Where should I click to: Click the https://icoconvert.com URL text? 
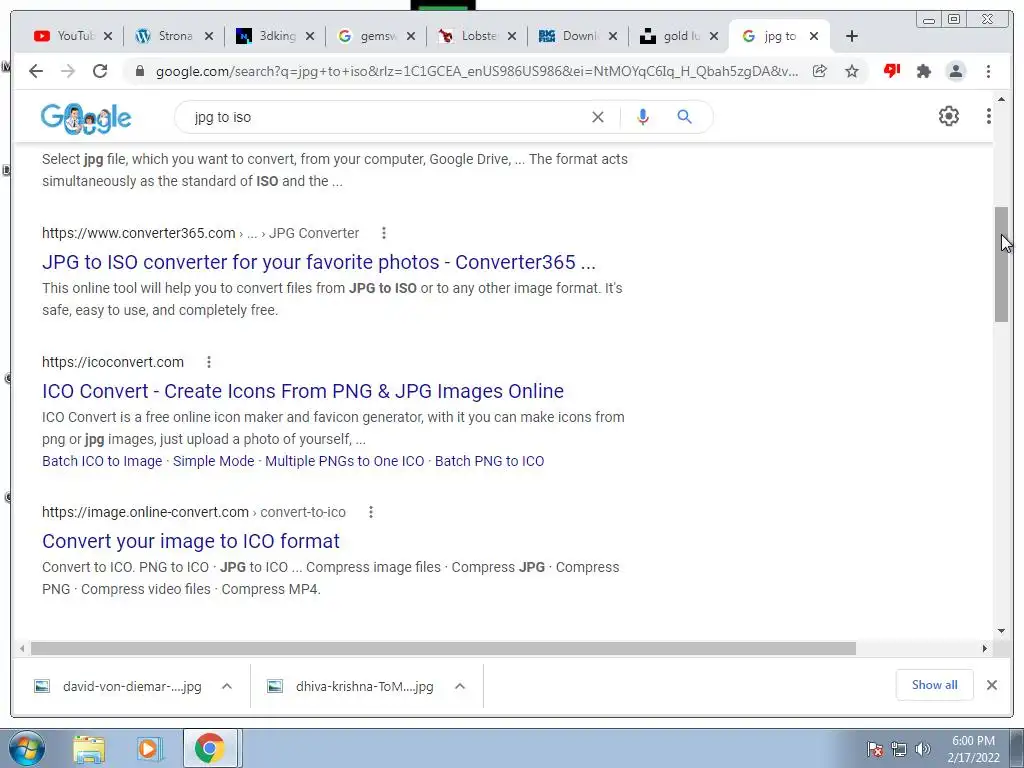[113, 362]
